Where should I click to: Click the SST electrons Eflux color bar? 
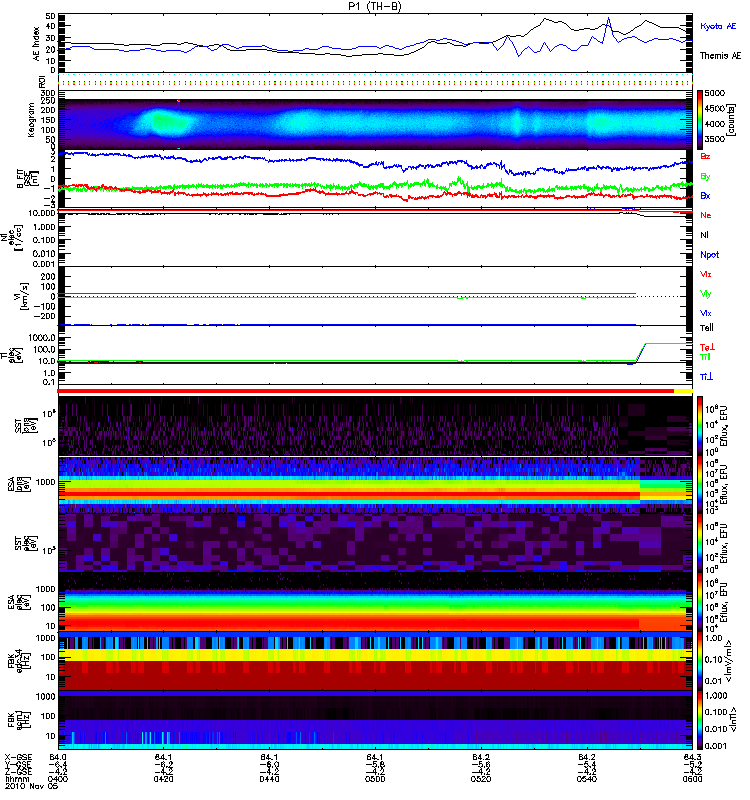700,543
